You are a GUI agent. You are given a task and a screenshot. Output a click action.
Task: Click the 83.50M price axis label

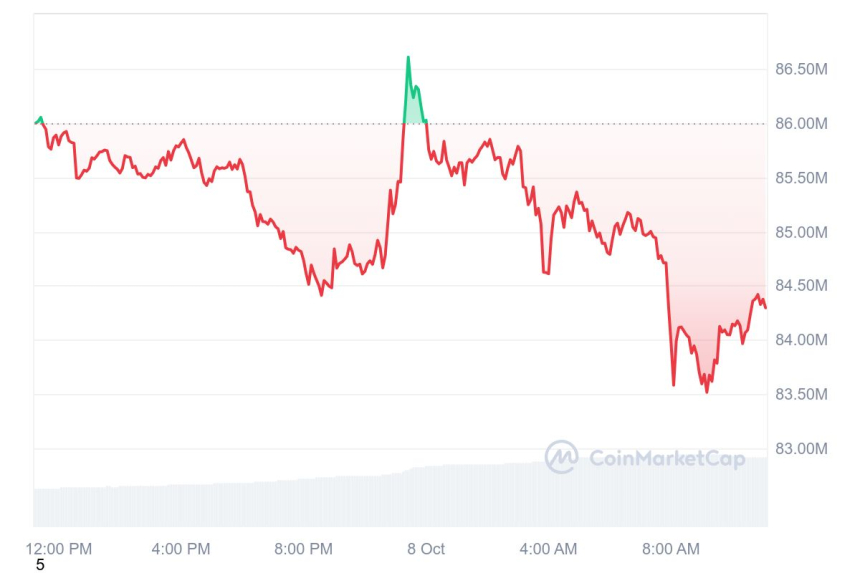[801, 394]
